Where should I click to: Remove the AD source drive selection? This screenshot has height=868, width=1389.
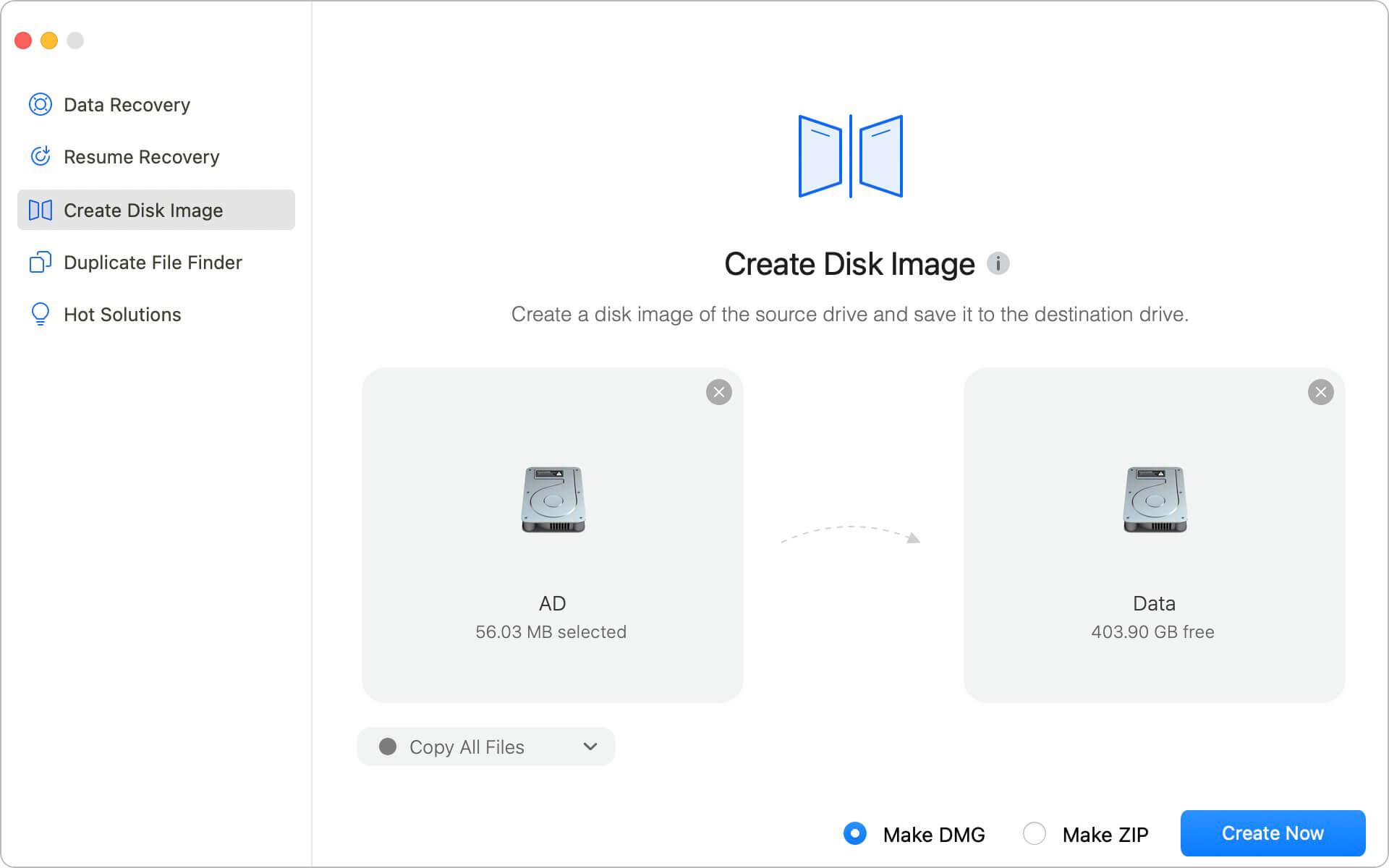[718, 392]
